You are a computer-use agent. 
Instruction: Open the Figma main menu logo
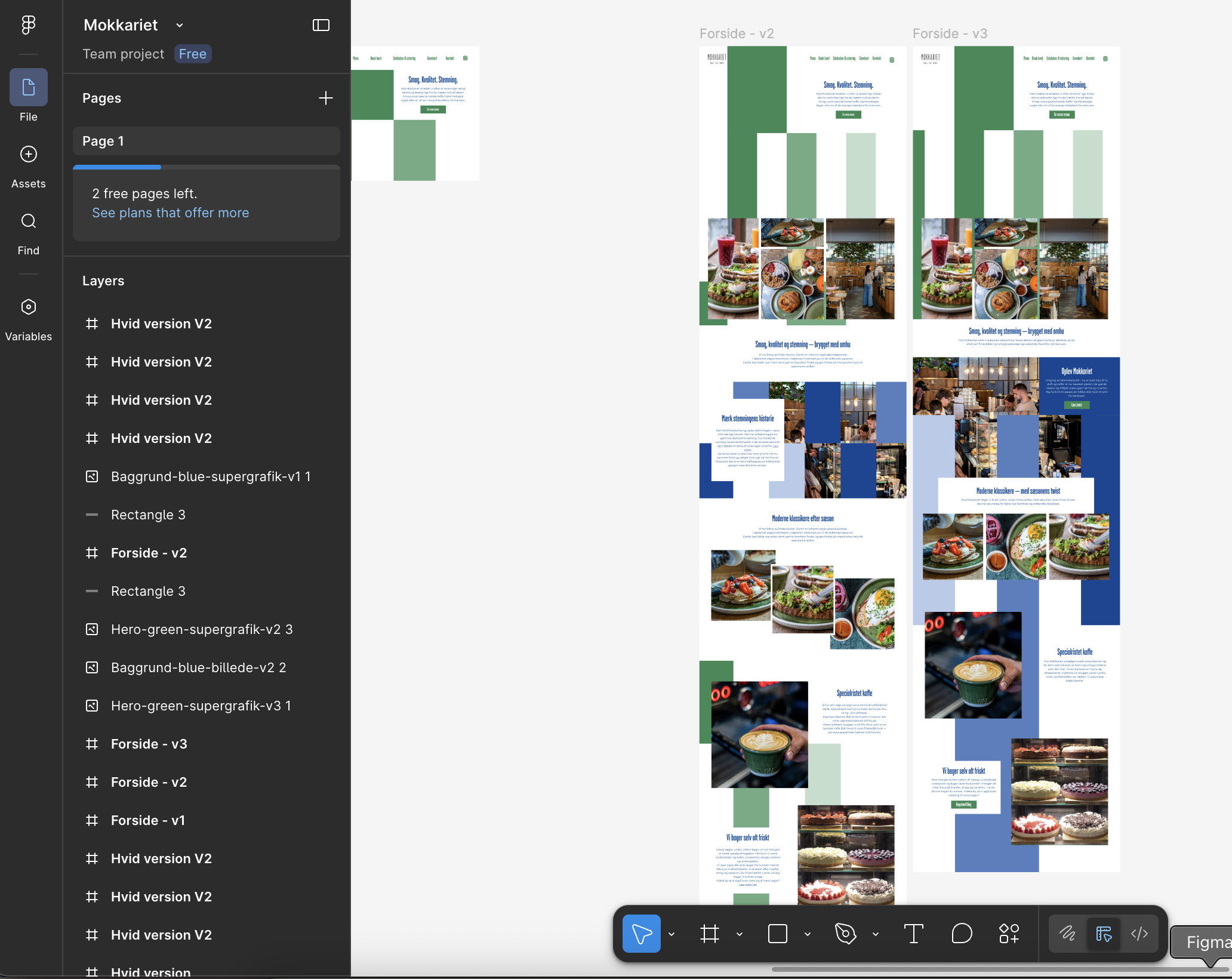click(x=28, y=24)
